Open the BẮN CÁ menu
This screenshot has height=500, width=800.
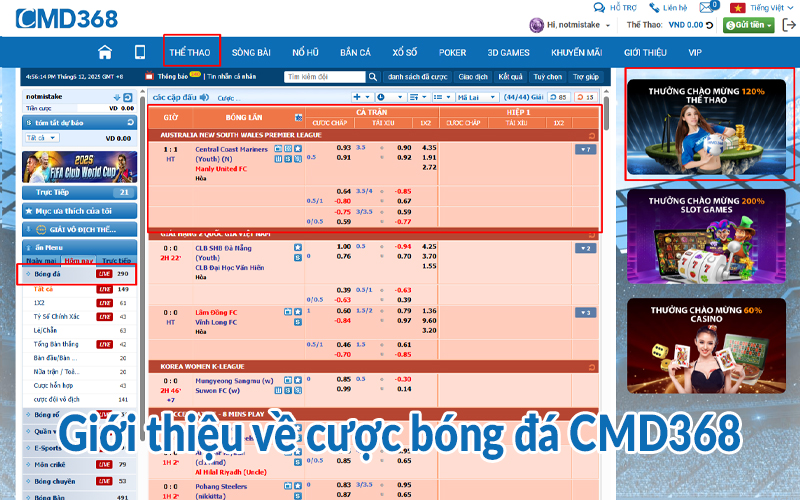coord(355,52)
